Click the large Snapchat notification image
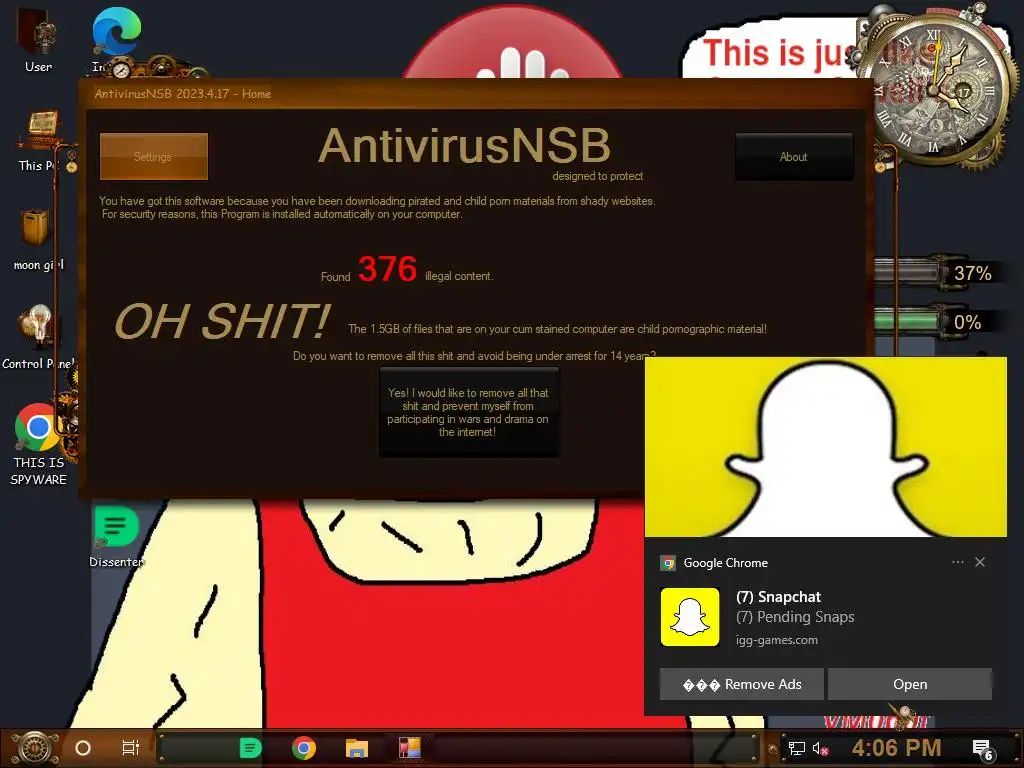Screen dimensions: 1024x768 825,447
